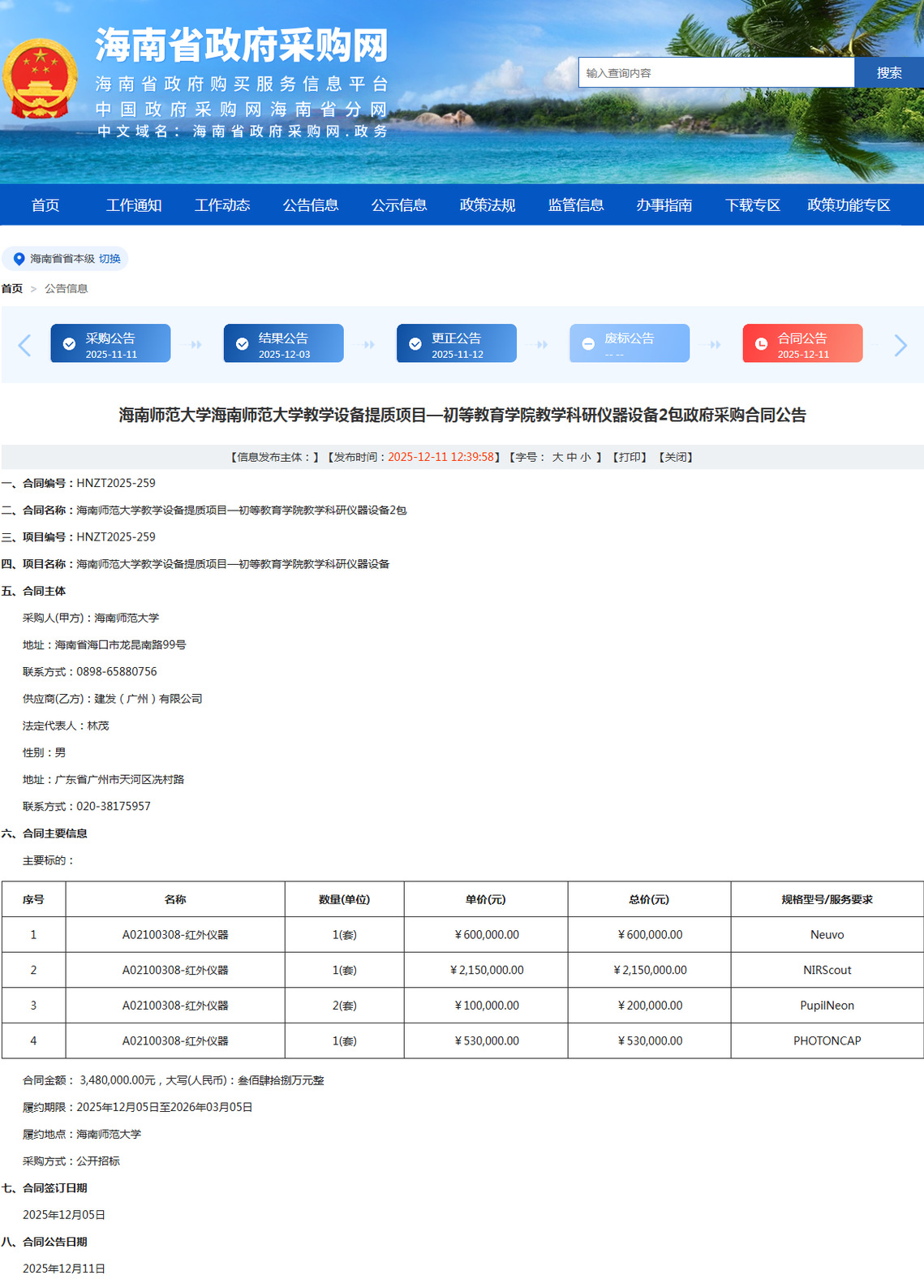Click left arrow of announcement timeline
Image resolution: width=924 pixels, height=1288 pixels.
(24, 346)
